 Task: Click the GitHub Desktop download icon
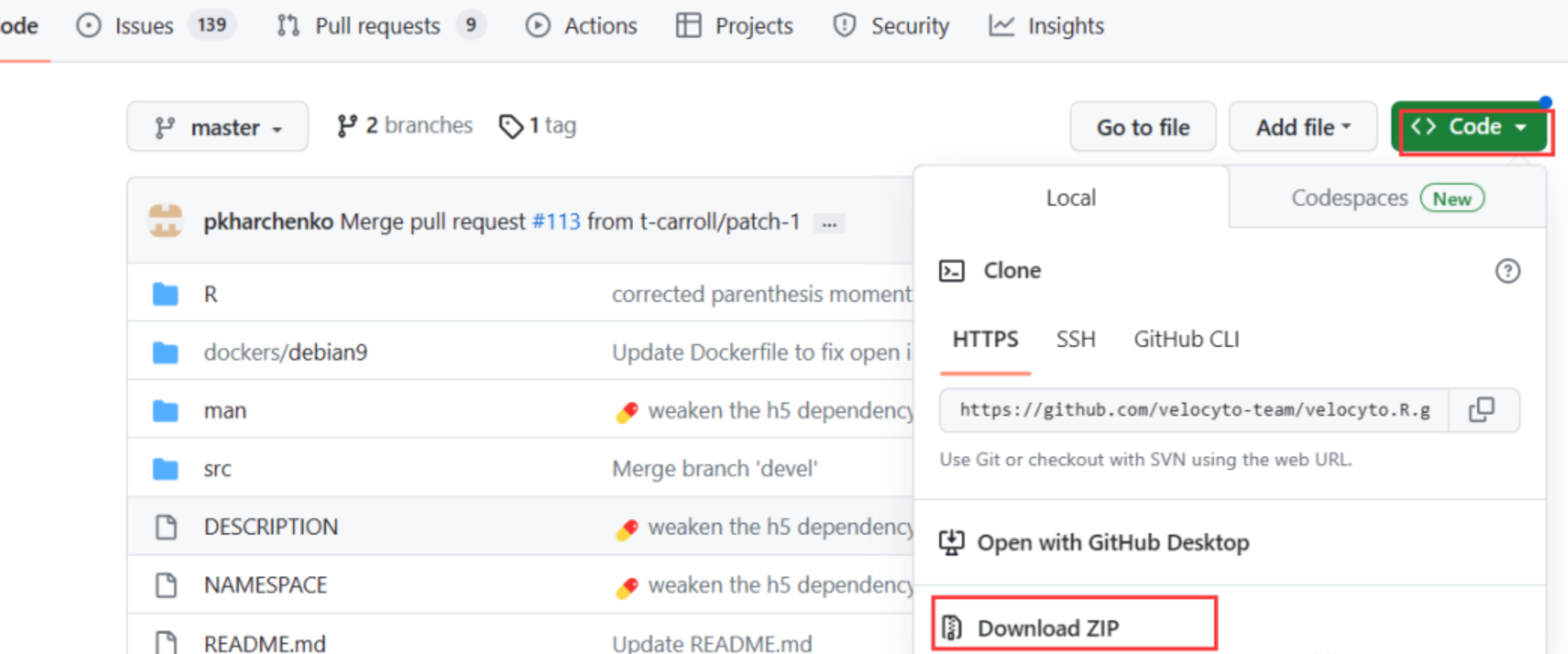pos(951,542)
